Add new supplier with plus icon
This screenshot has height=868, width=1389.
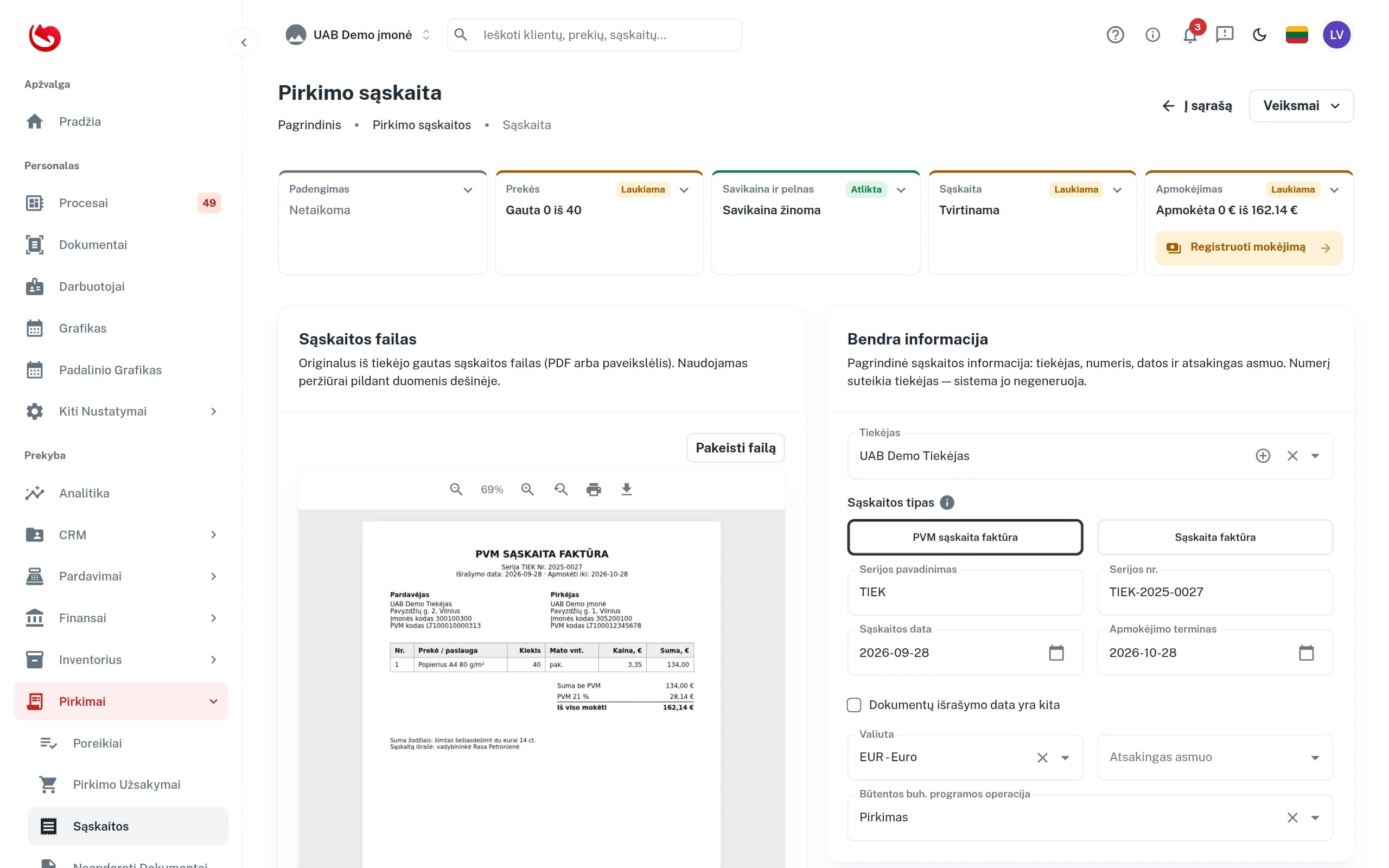[1262, 456]
